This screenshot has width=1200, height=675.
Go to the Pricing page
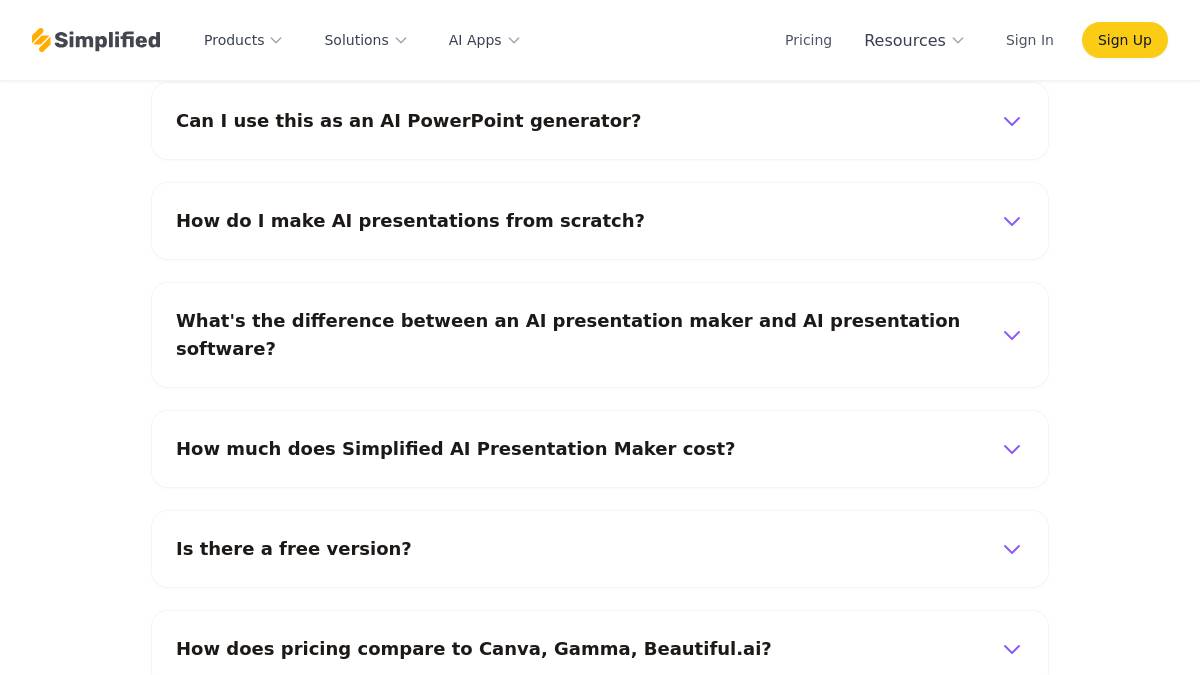[808, 40]
